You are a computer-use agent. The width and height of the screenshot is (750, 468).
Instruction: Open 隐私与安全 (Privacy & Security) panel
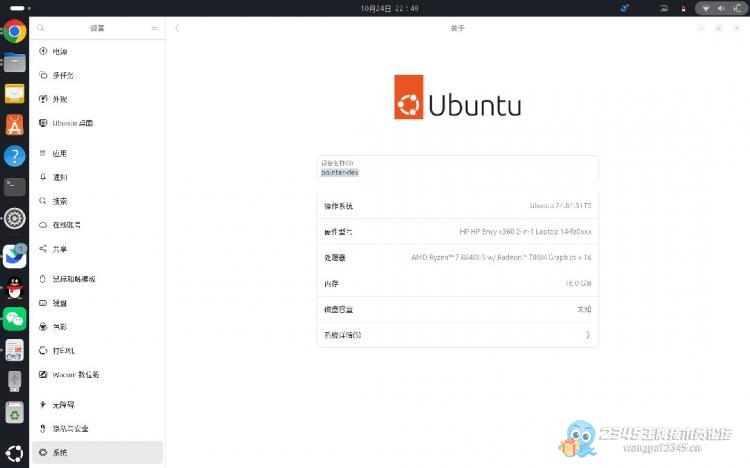point(70,429)
